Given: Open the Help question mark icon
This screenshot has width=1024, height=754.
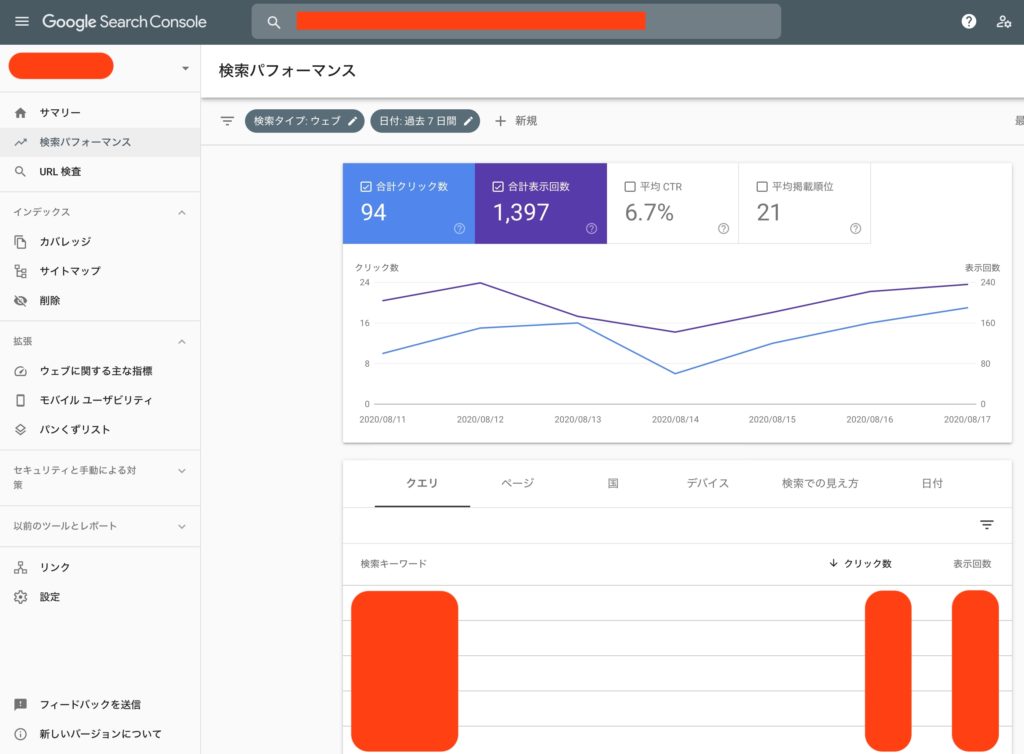Looking at the screenshot, I should [968, 22].
